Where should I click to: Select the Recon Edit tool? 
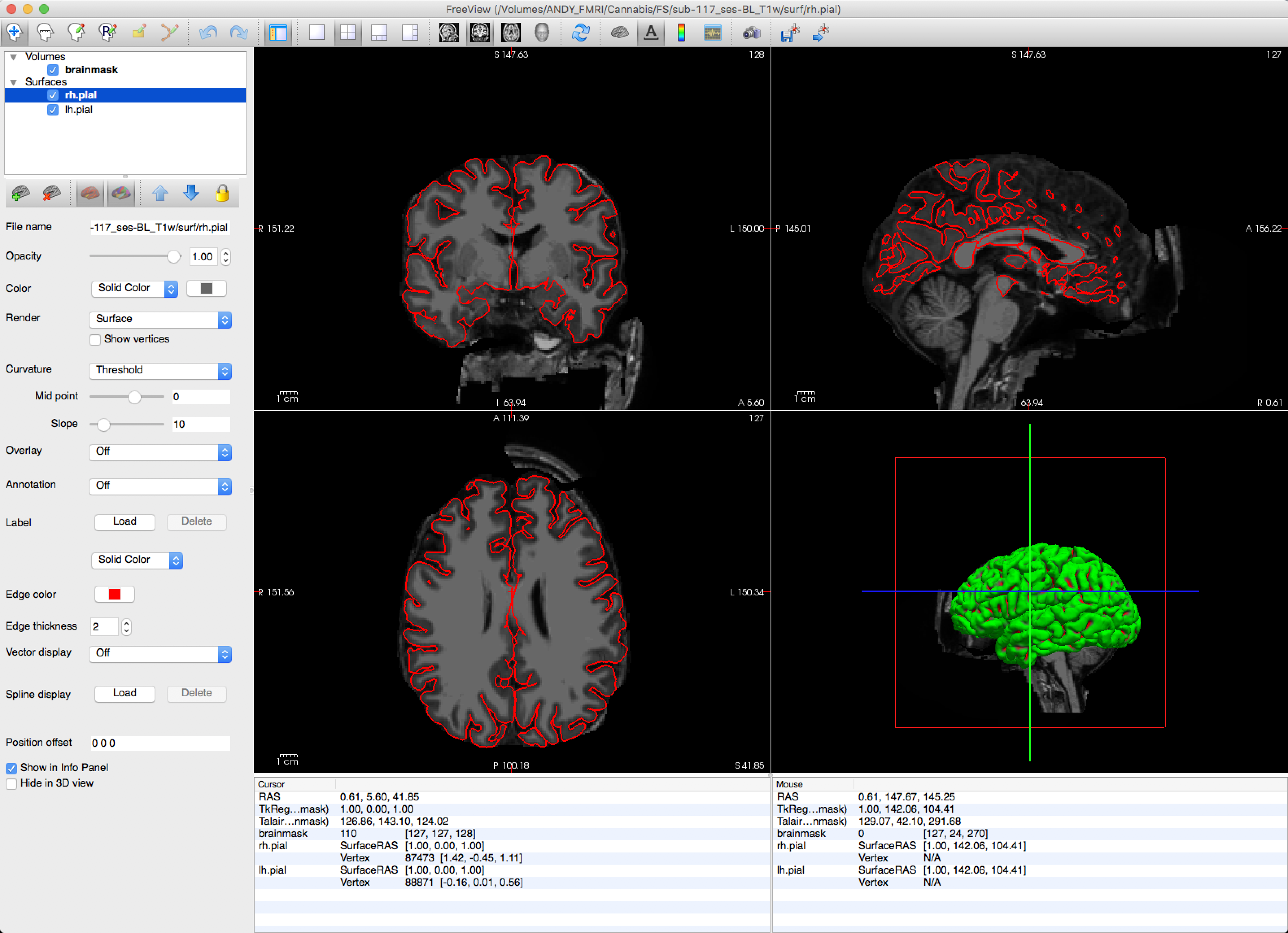coord(107,32)
